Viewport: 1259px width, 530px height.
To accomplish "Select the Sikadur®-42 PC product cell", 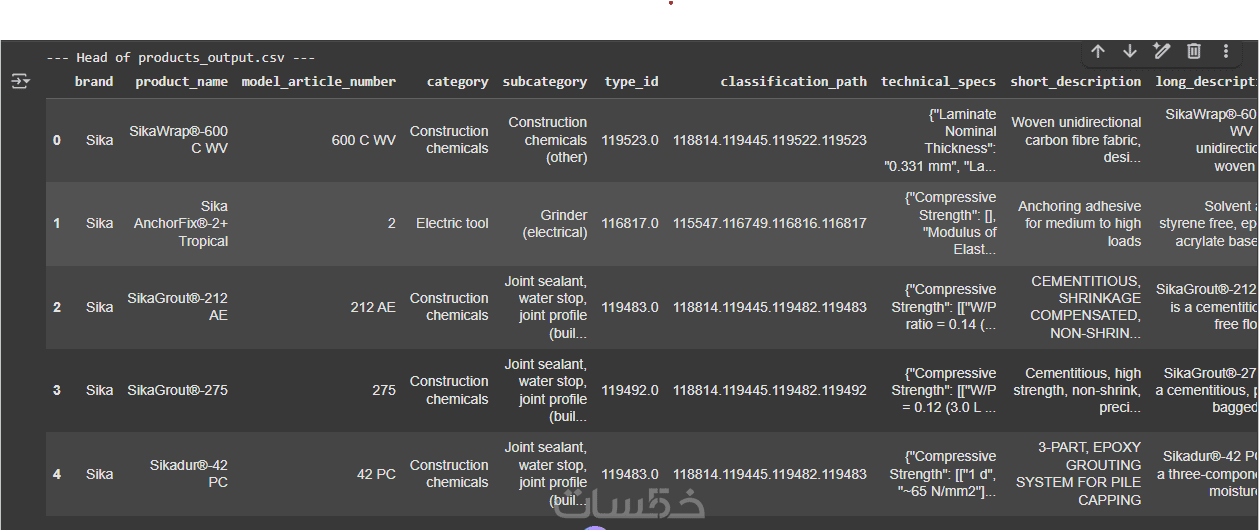I will 189,474.
